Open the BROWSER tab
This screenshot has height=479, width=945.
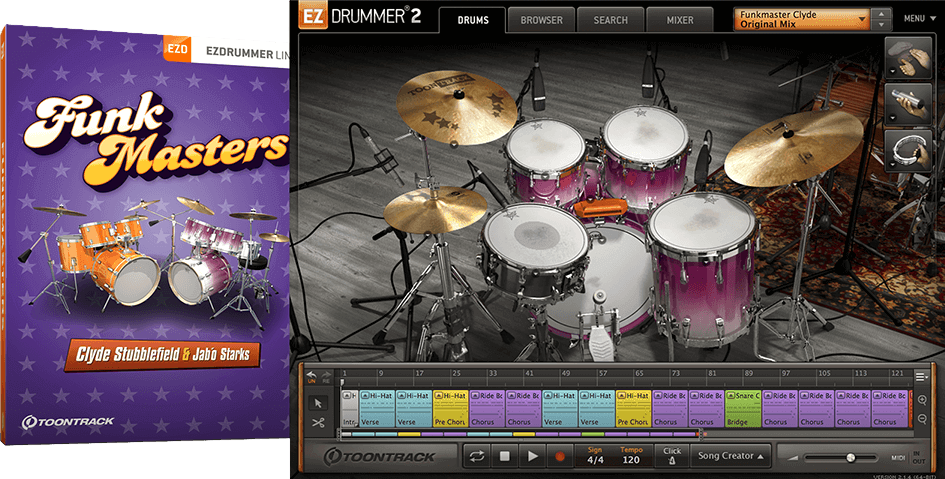click(x=541, y=20)
